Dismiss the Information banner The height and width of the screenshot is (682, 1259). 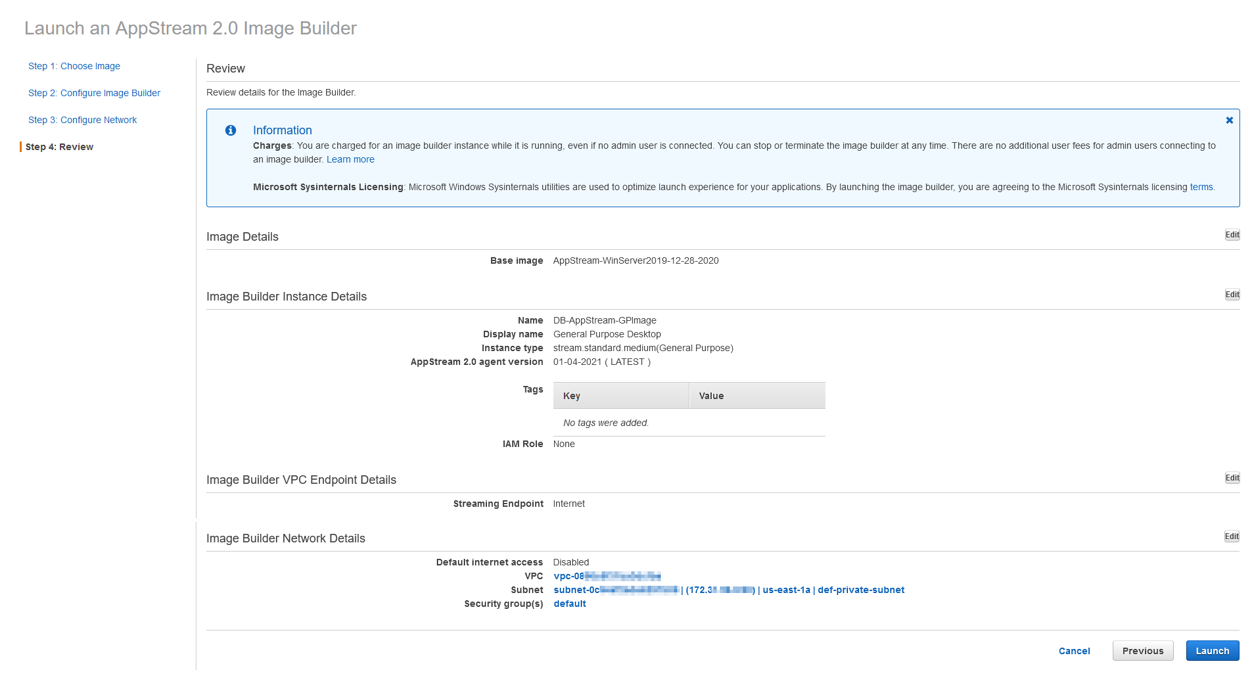(x=1229, y=119)
